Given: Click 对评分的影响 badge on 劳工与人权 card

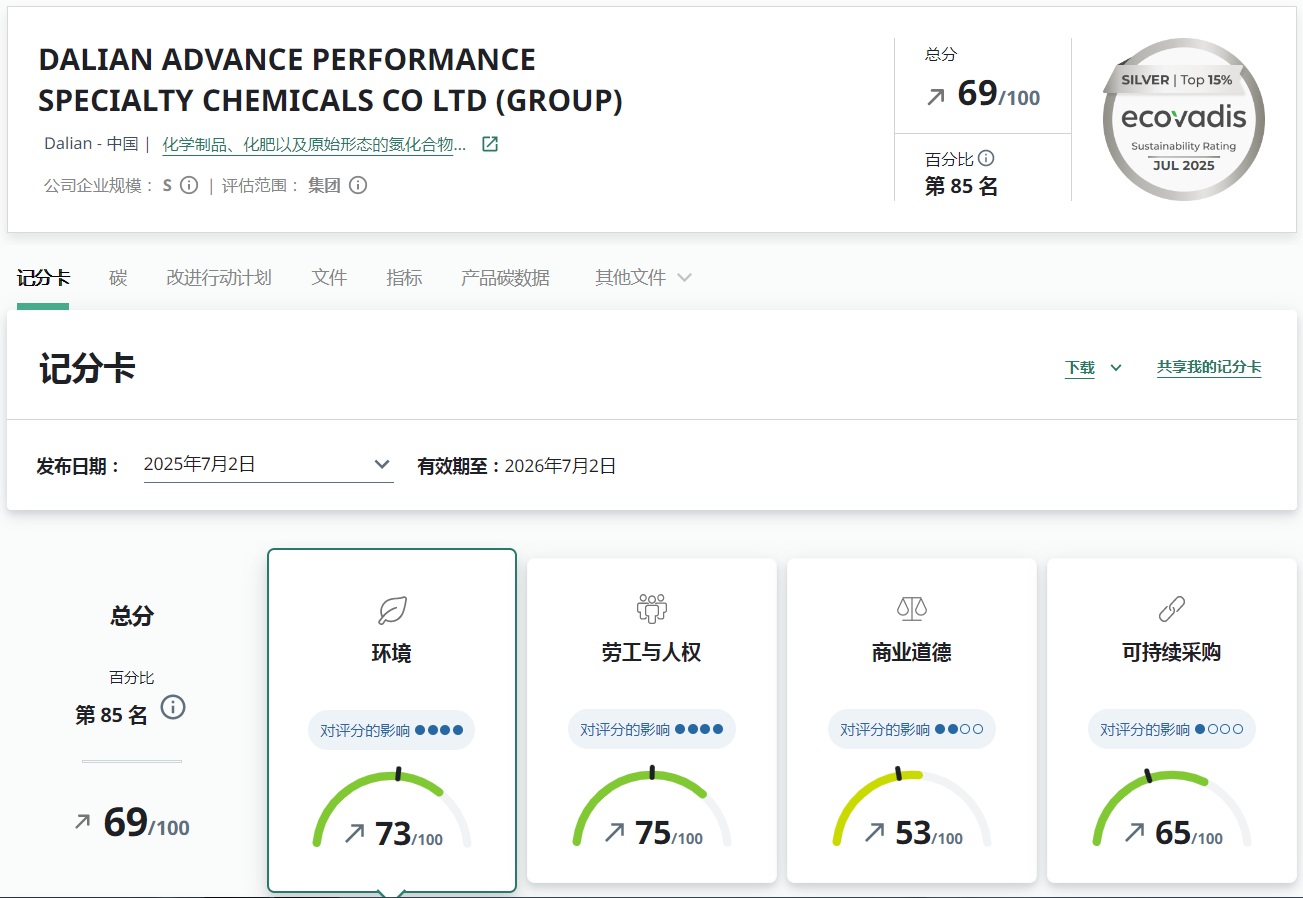Looking at the screenshot, I should [x=651, y=730].
